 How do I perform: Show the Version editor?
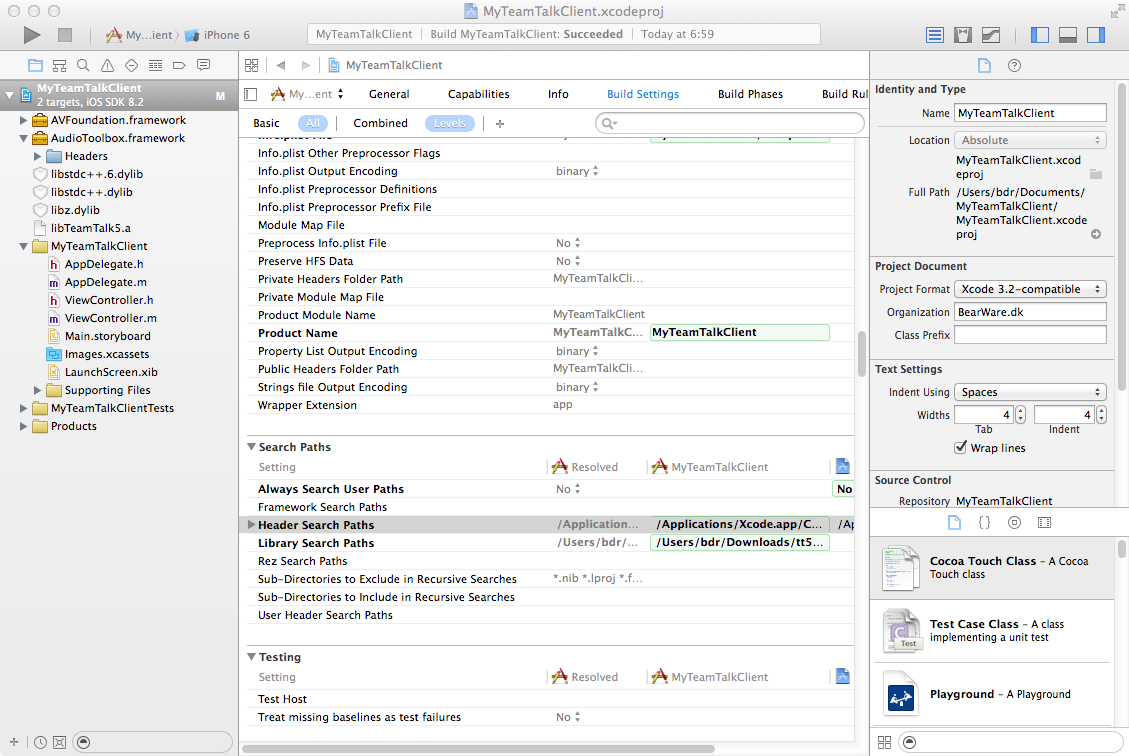pyautogui.click(x=991, y=35)
